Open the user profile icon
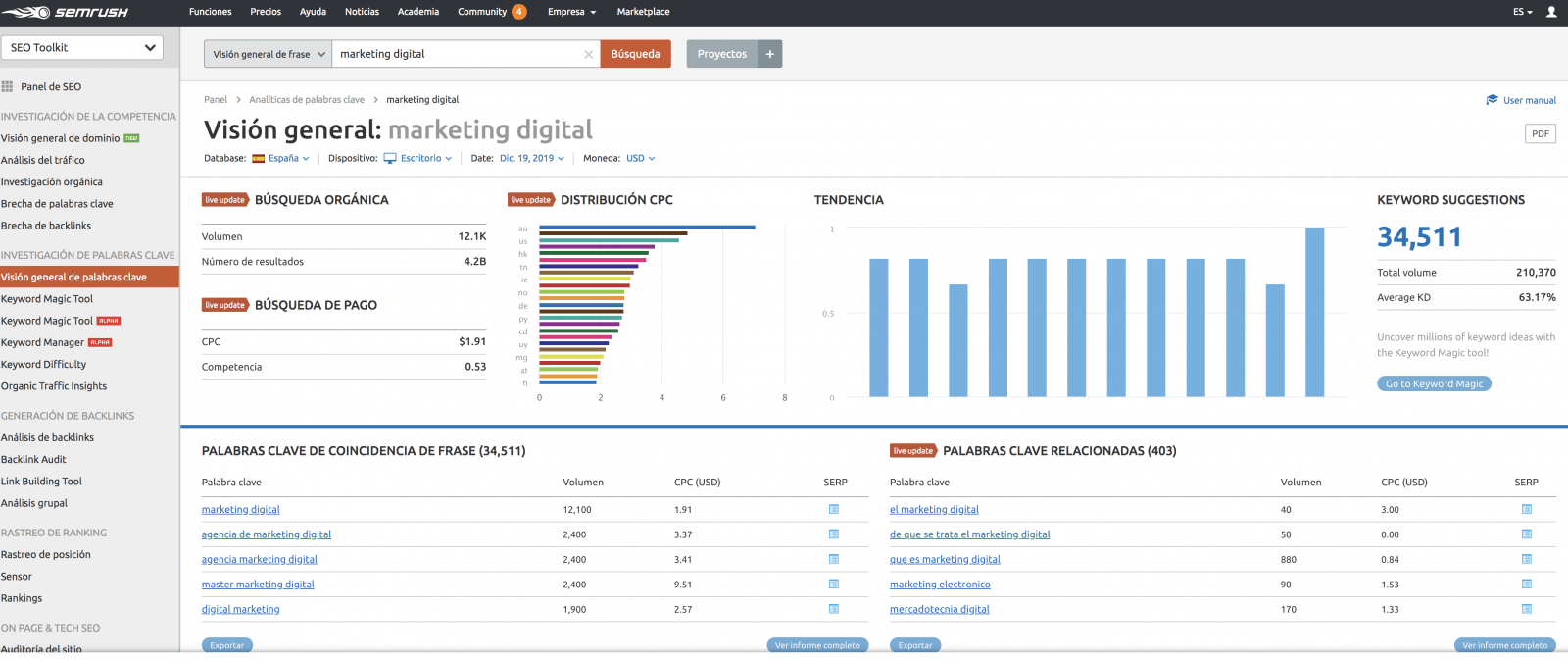 click(x=1551, y=12)
